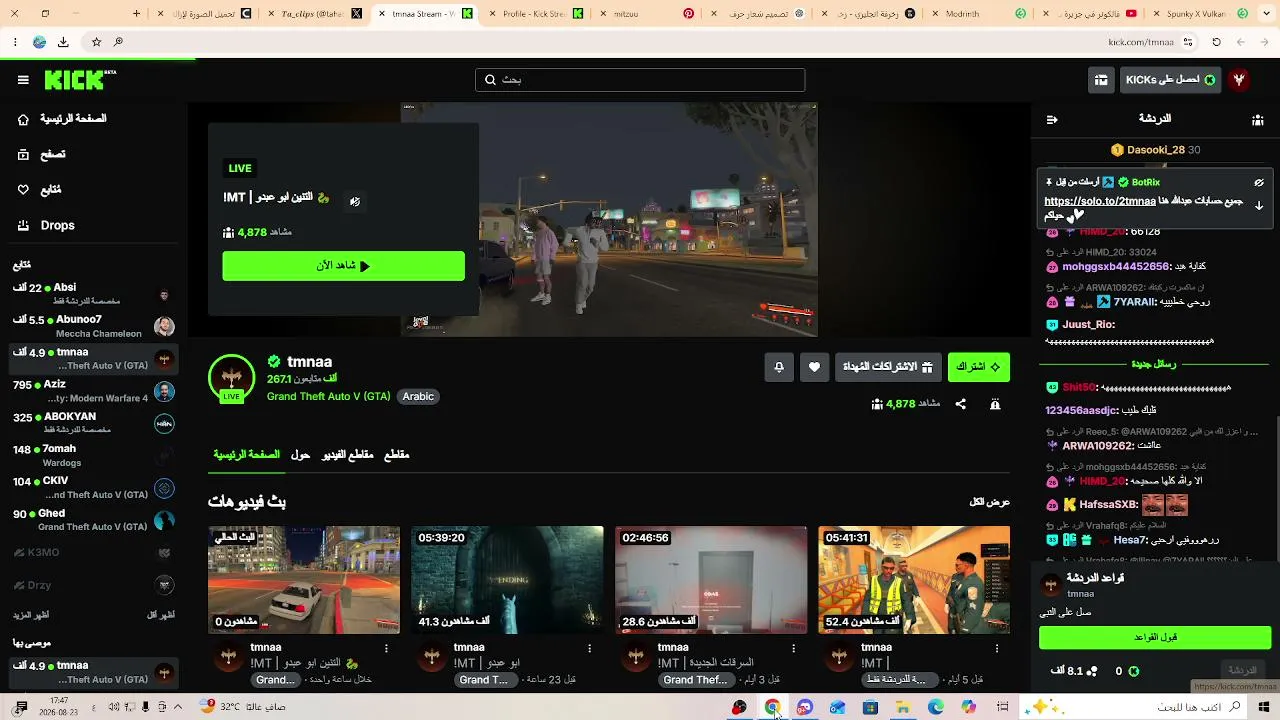Image resolution: width=1280 pixels, height=720 pixels.
Task: Open Microsoft Edge from the taskbar
Action: click(936, 707)
